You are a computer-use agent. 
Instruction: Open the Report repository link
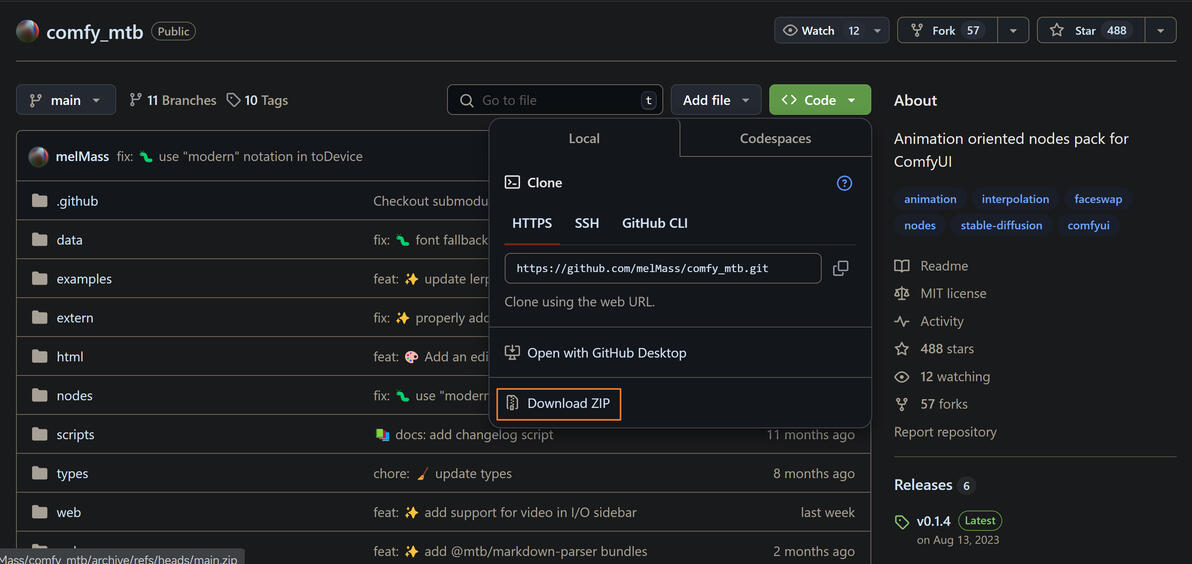coord(945,432)
